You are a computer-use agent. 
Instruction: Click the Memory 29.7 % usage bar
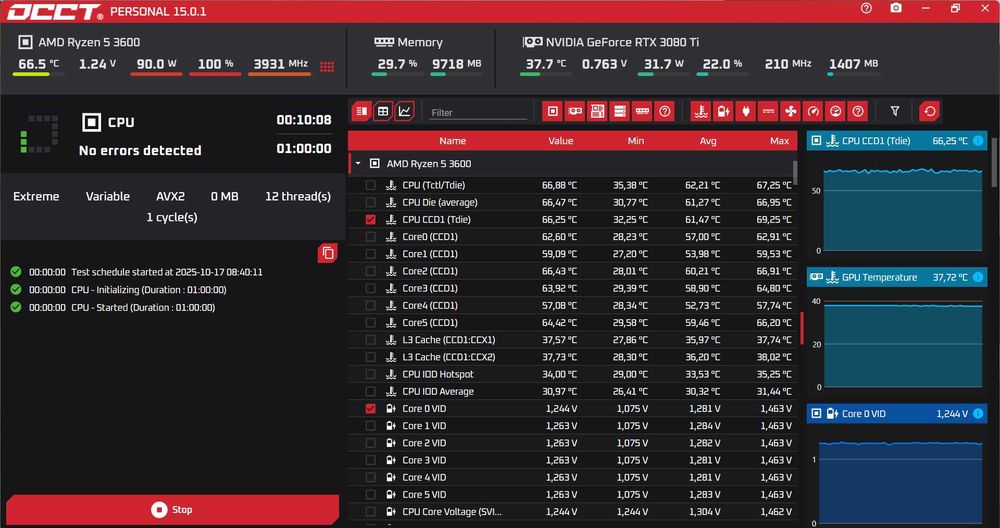(x=397, y=74)
